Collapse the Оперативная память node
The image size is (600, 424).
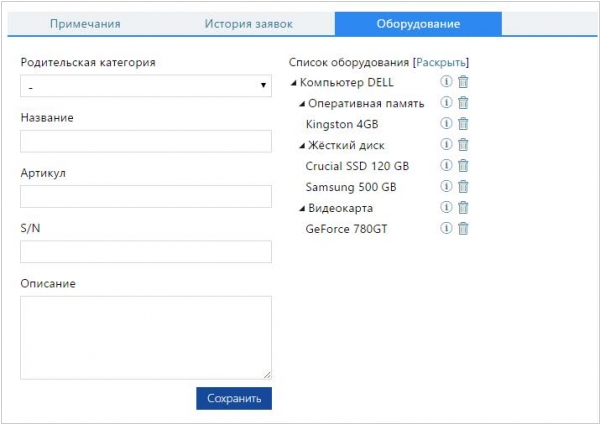[x=302, y=104]
